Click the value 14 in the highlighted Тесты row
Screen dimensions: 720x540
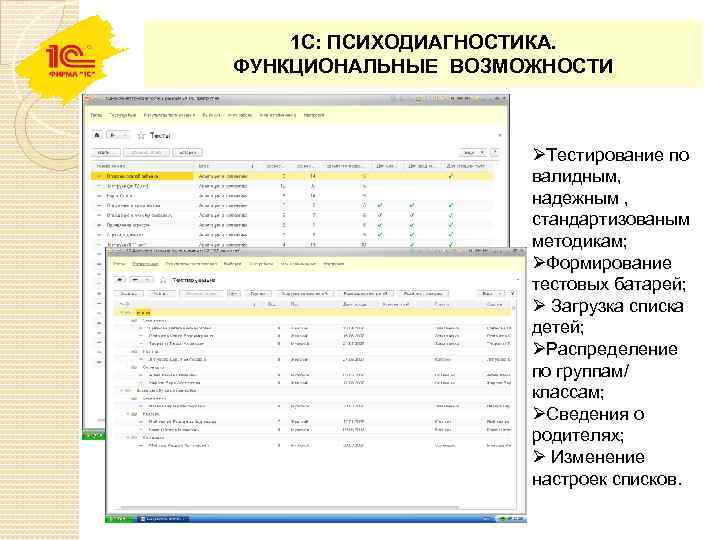312,176
